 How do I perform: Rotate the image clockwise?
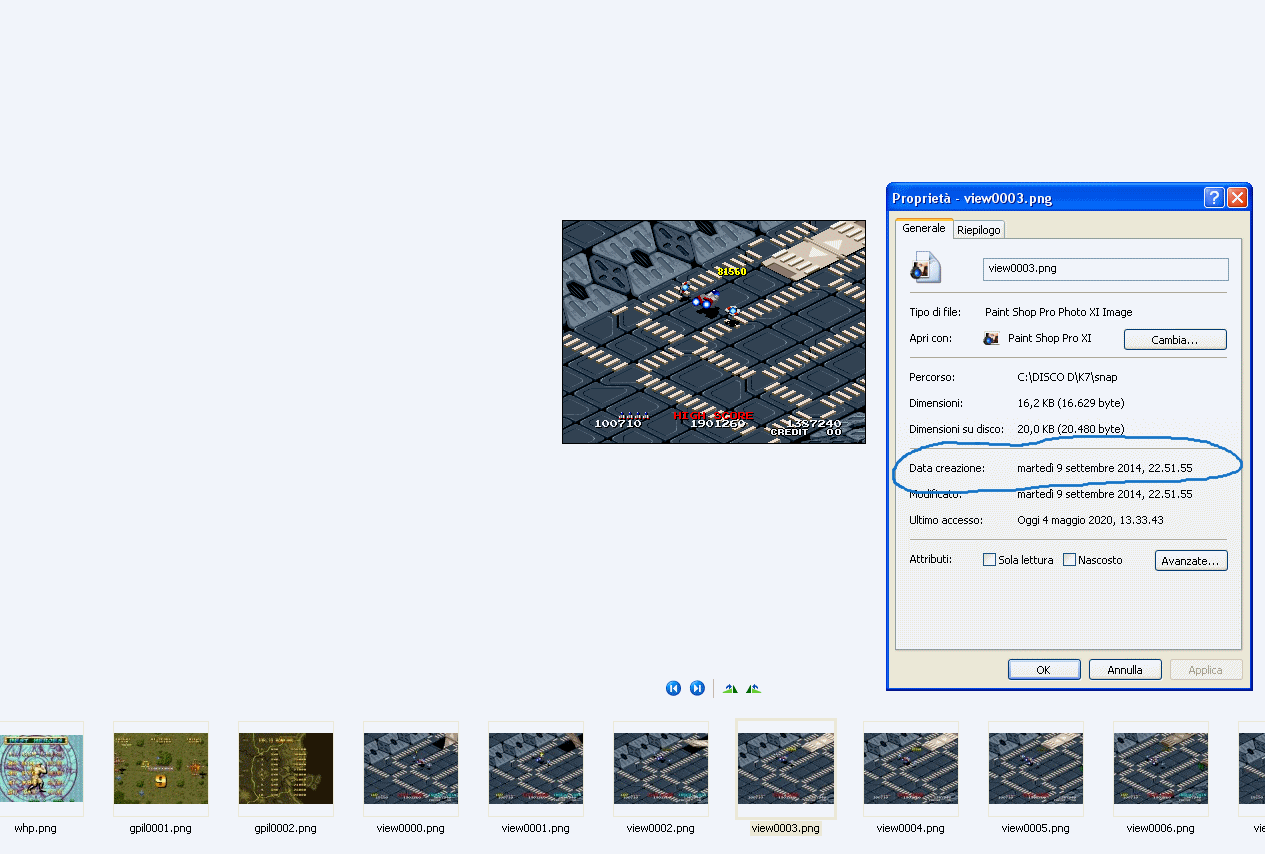(x=730, y=688)
